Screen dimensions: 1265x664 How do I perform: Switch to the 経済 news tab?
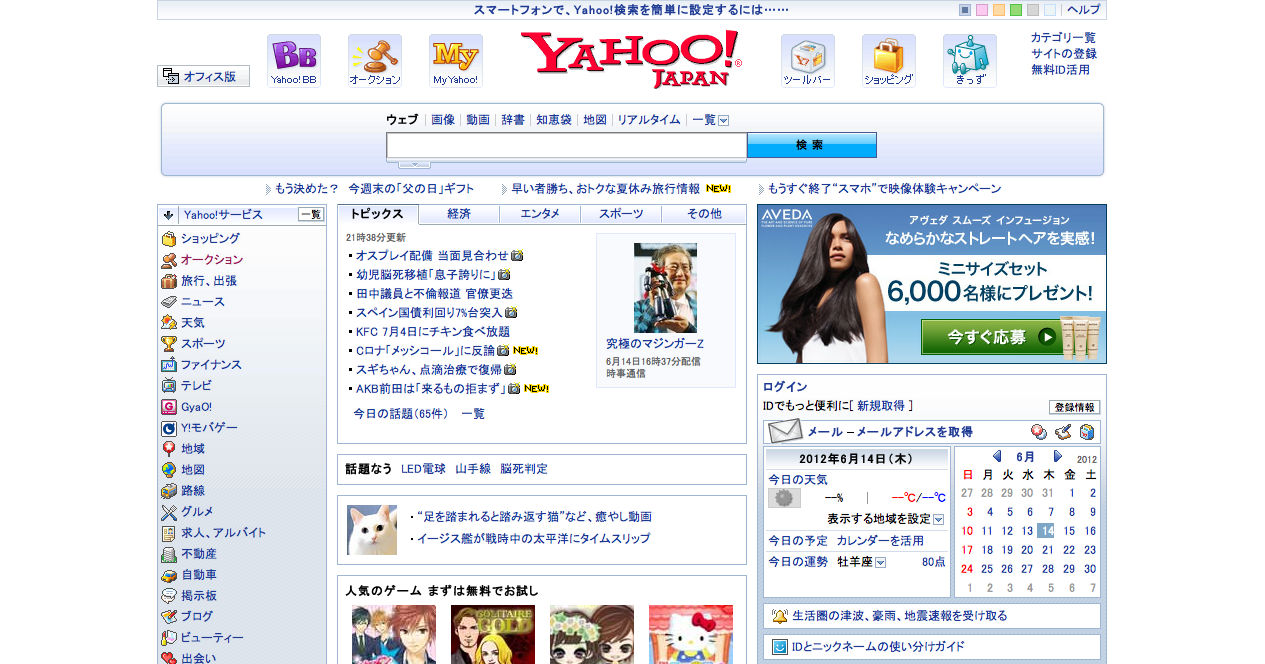coord(460,213)
